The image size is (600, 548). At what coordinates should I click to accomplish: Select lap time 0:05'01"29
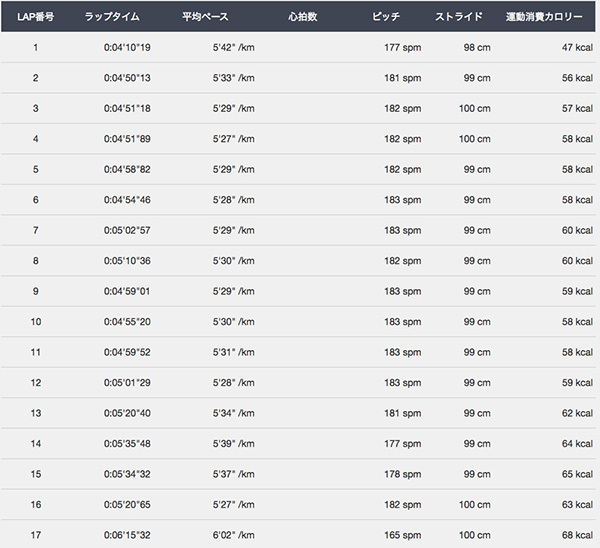tap(127, 383)
